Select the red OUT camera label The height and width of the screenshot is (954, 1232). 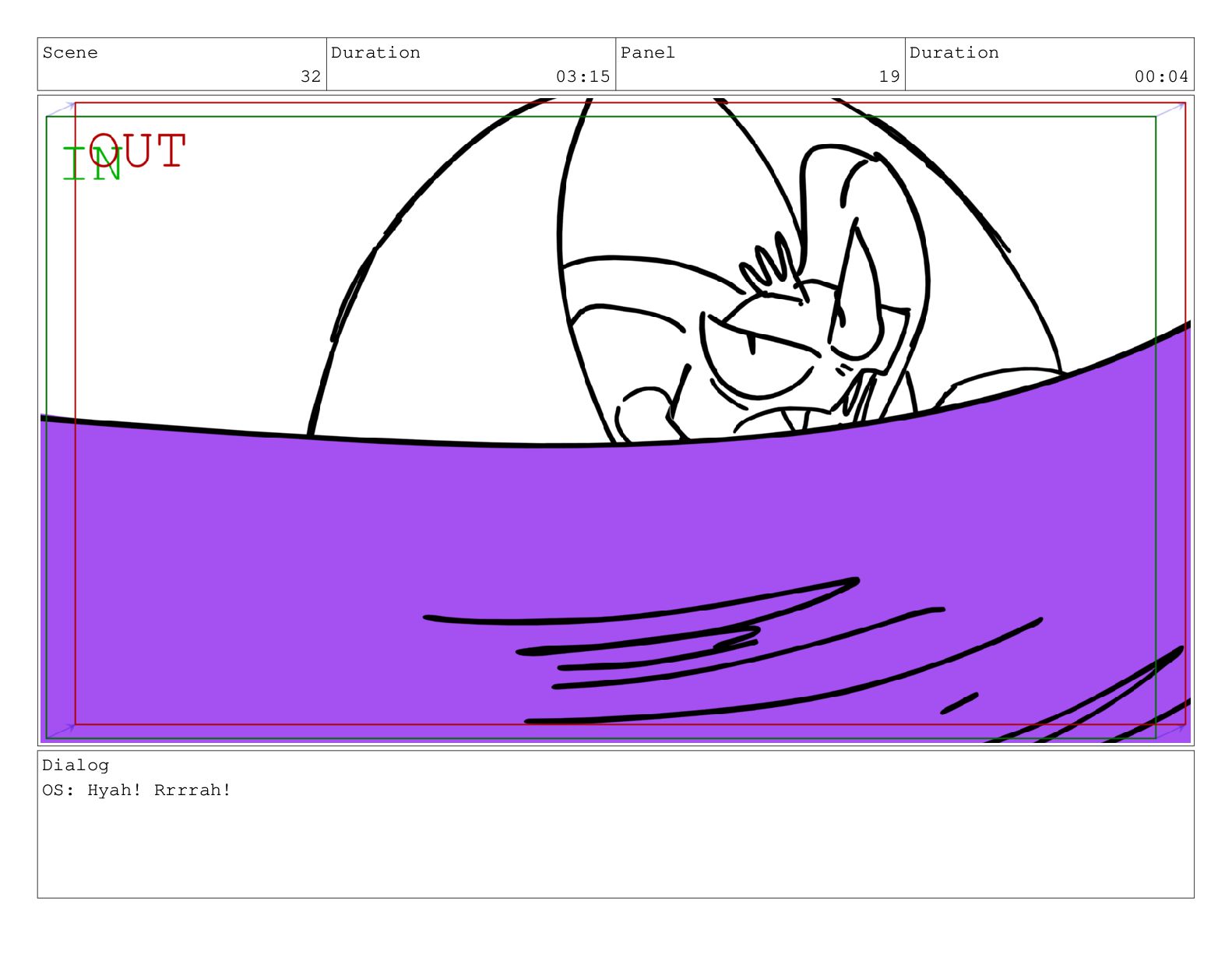point(138,150)
